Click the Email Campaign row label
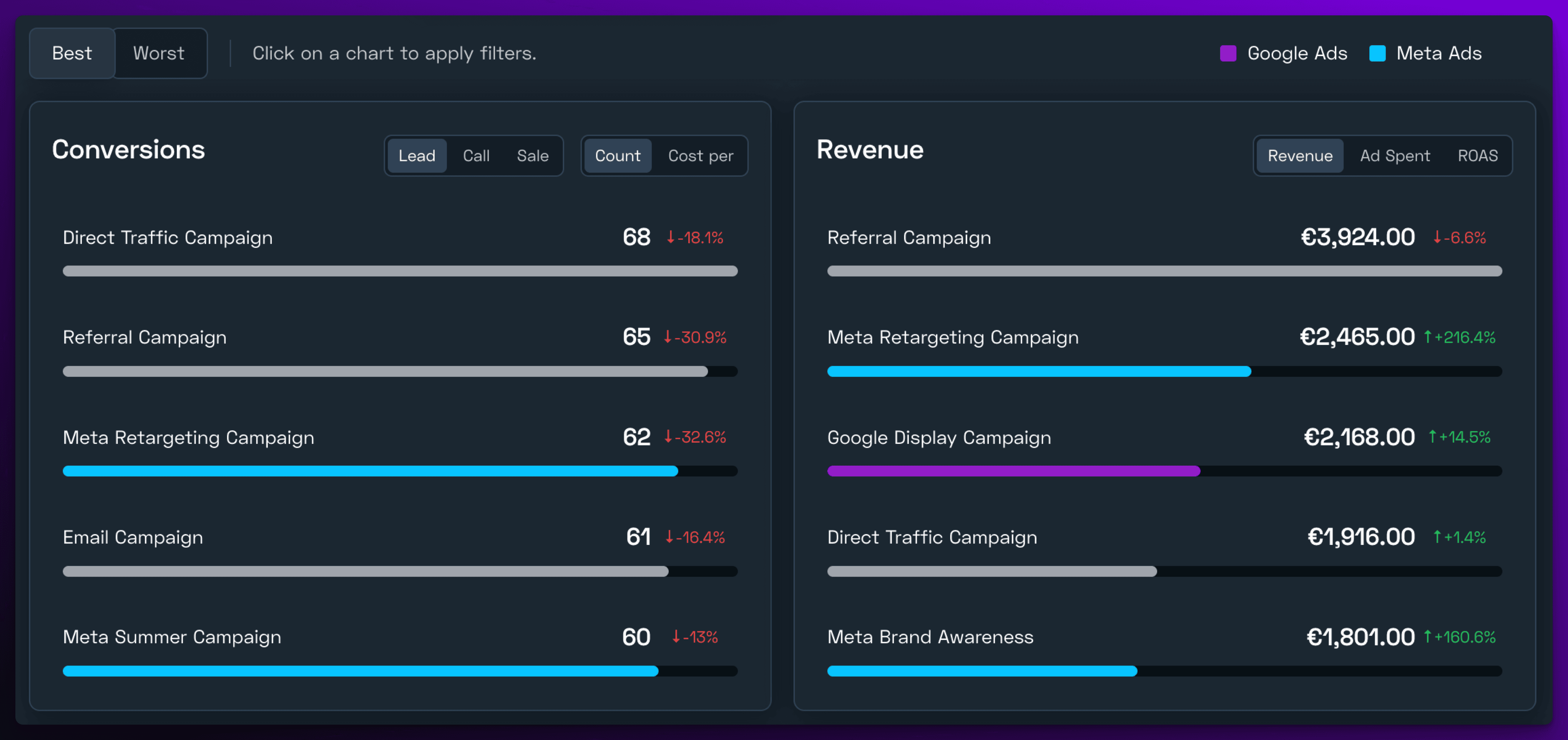Screen dimensions: 1568x740 pos(133,538)
